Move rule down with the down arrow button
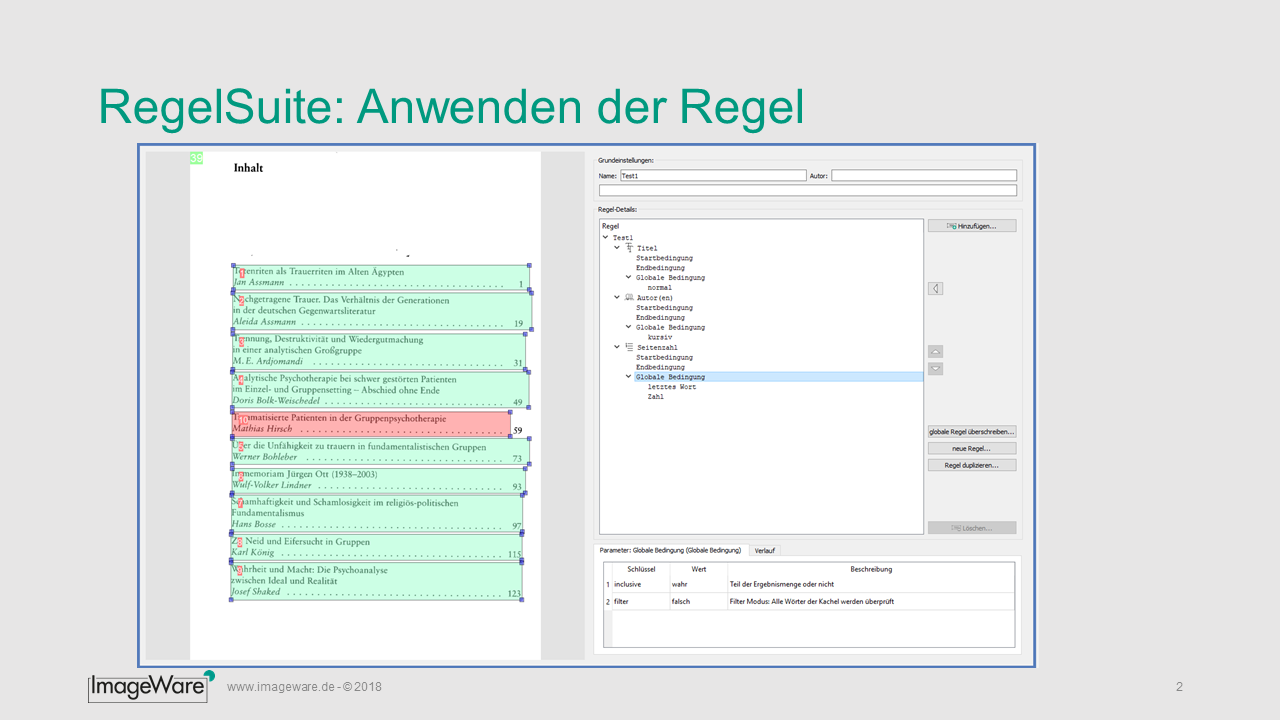This screenshot has height=720, width=1280. [x=935, y=369]
